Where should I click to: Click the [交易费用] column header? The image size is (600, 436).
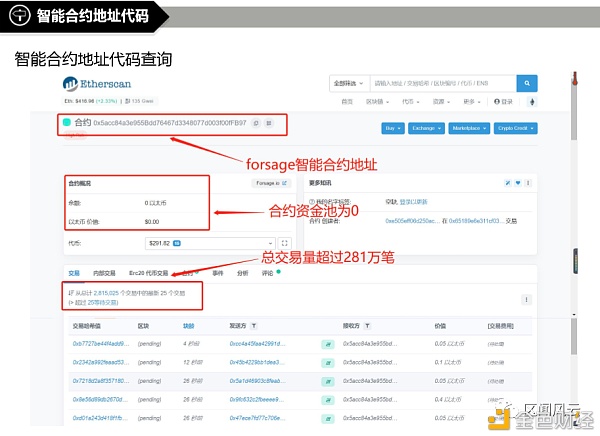(x=501, y=326)
